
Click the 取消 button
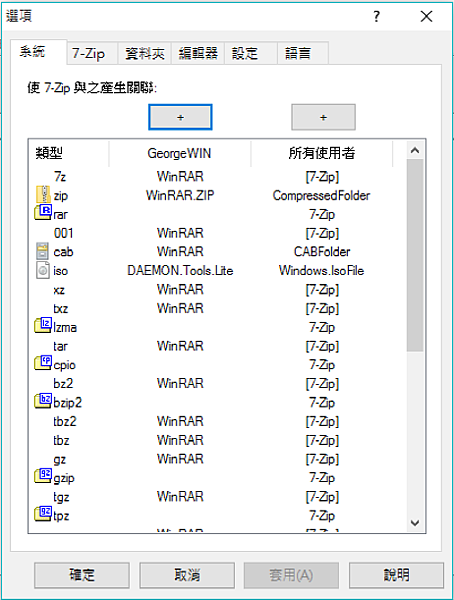[x=187, y=575]
